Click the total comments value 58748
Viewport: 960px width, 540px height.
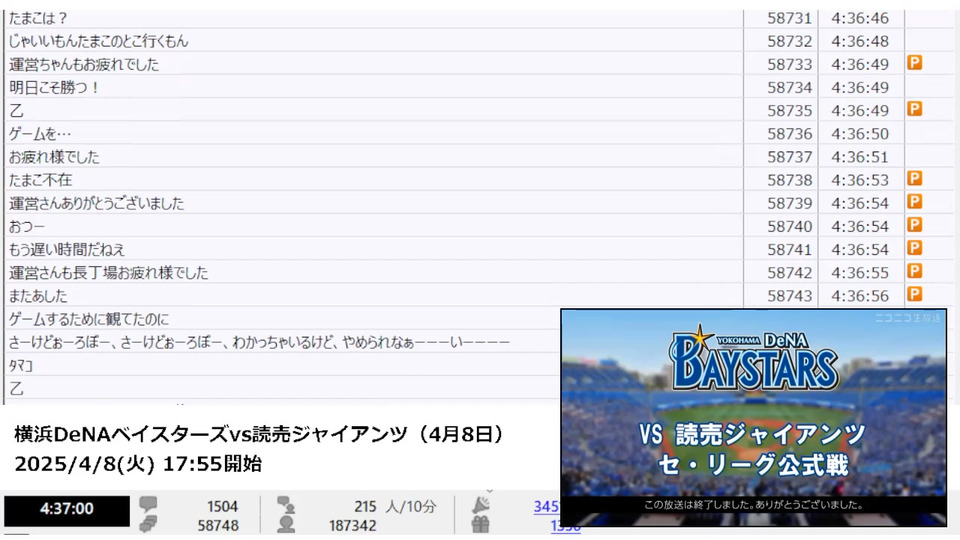217,525
